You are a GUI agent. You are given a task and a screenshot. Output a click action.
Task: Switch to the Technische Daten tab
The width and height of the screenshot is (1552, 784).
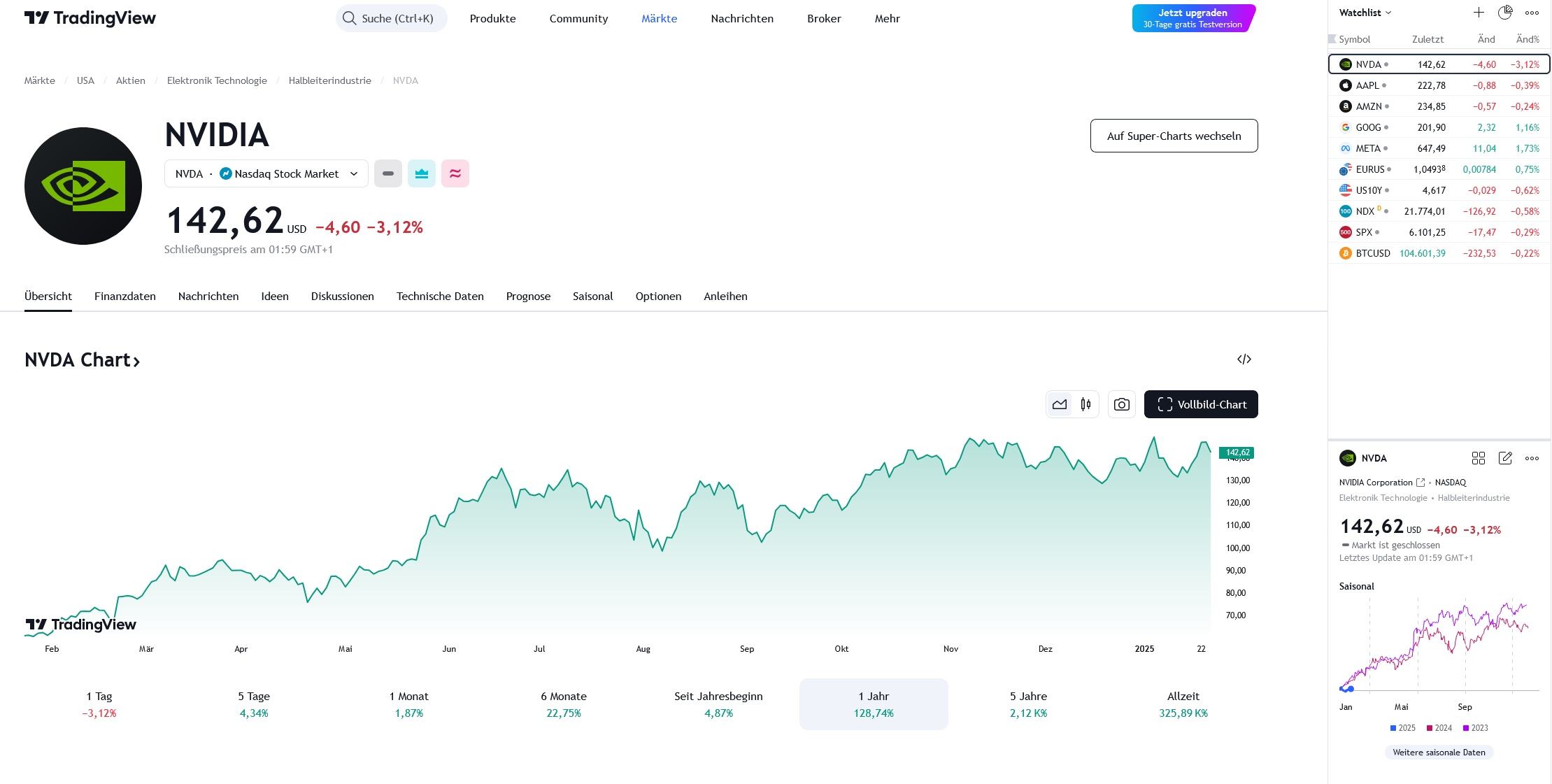440,296
